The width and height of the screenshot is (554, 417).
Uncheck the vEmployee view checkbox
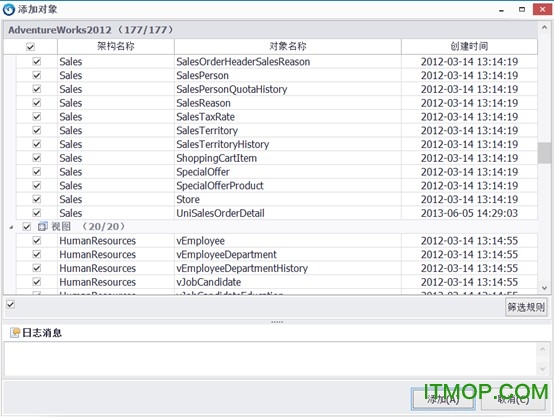37,241
